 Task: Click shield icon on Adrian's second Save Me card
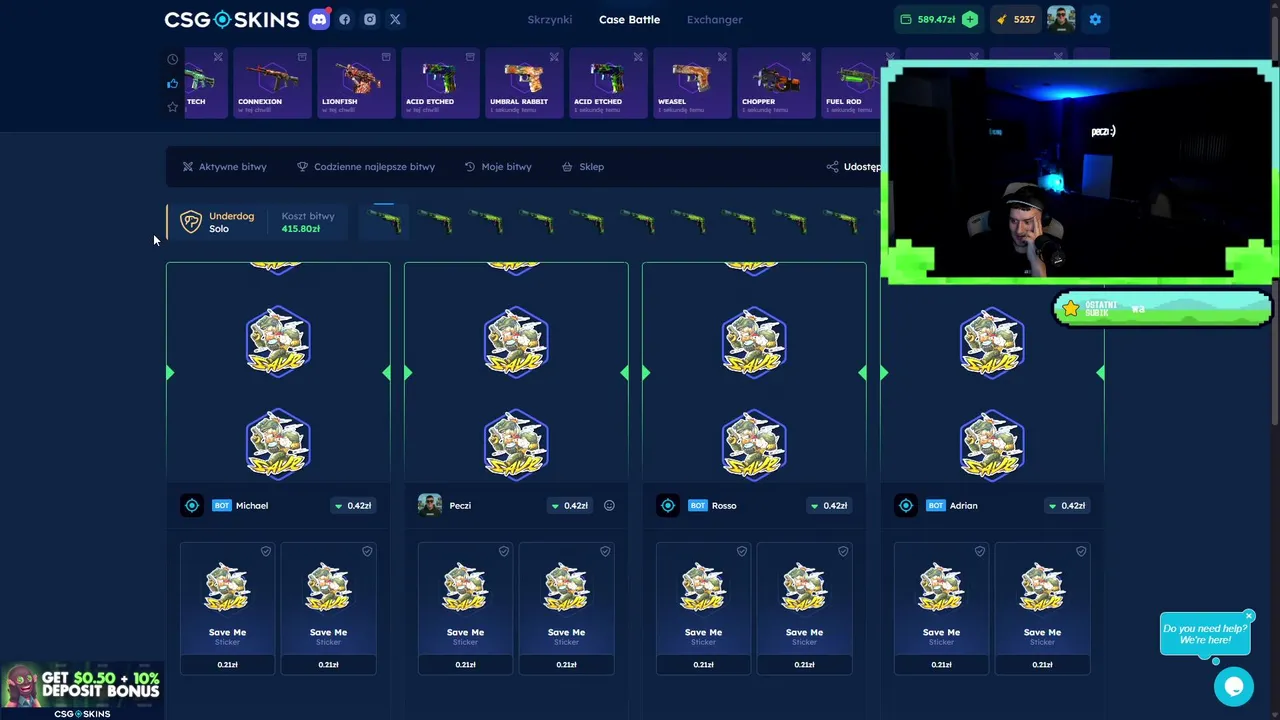pyautogui.click(x=1081, y=551)
